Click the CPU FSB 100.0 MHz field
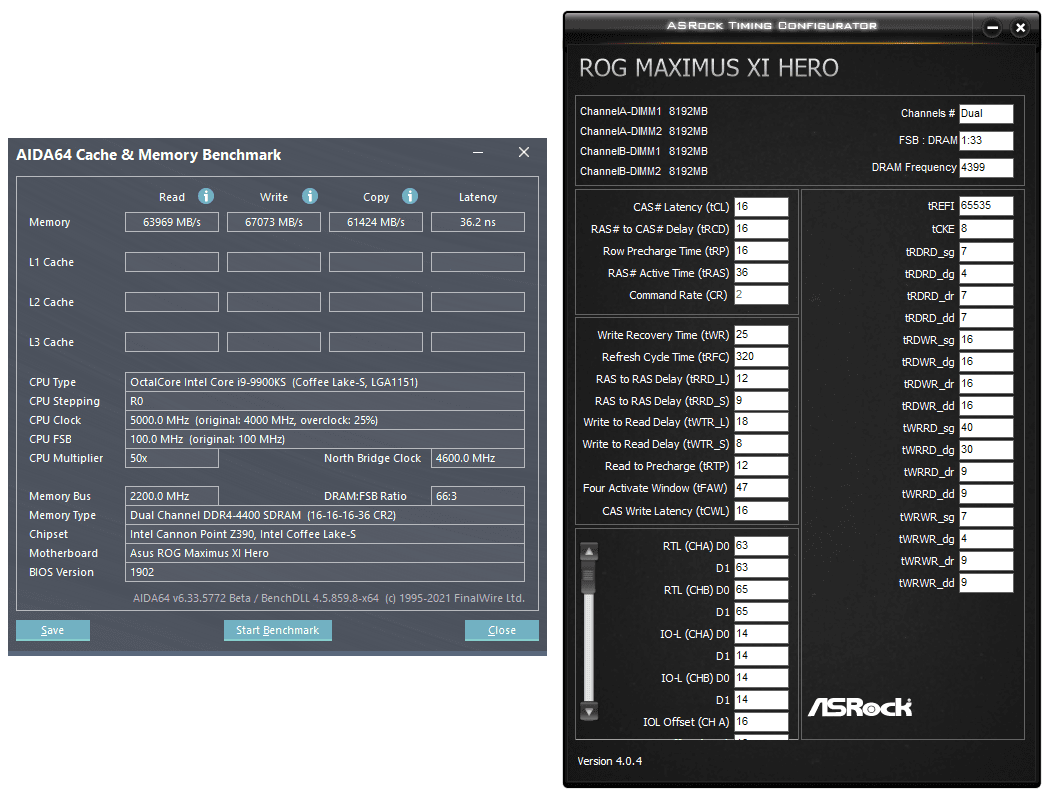Image resolution: width=1049 pixels, height=798 pixels. click(324, 439)
